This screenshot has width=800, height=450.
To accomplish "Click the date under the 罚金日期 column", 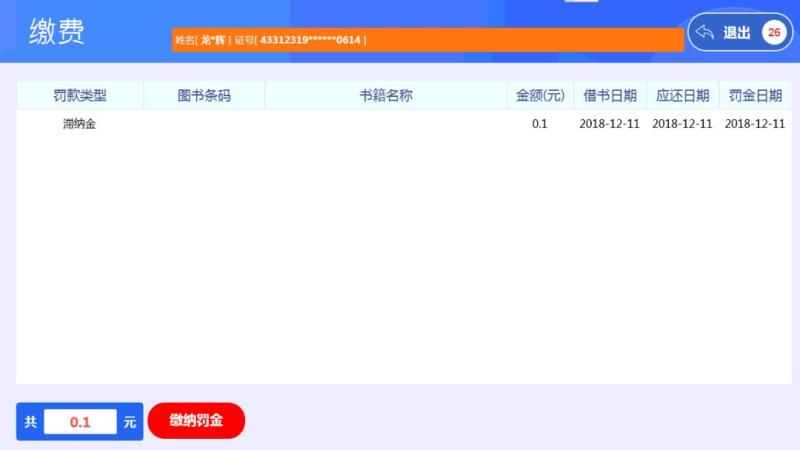I will coord(755,124).
